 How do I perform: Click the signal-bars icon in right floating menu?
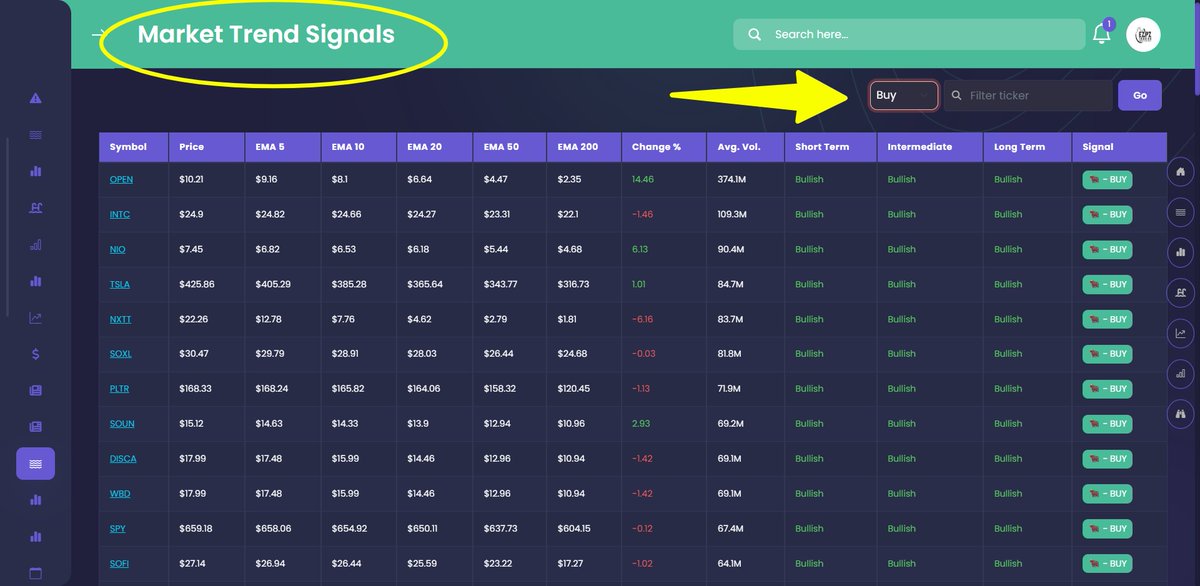(1181, 373)
